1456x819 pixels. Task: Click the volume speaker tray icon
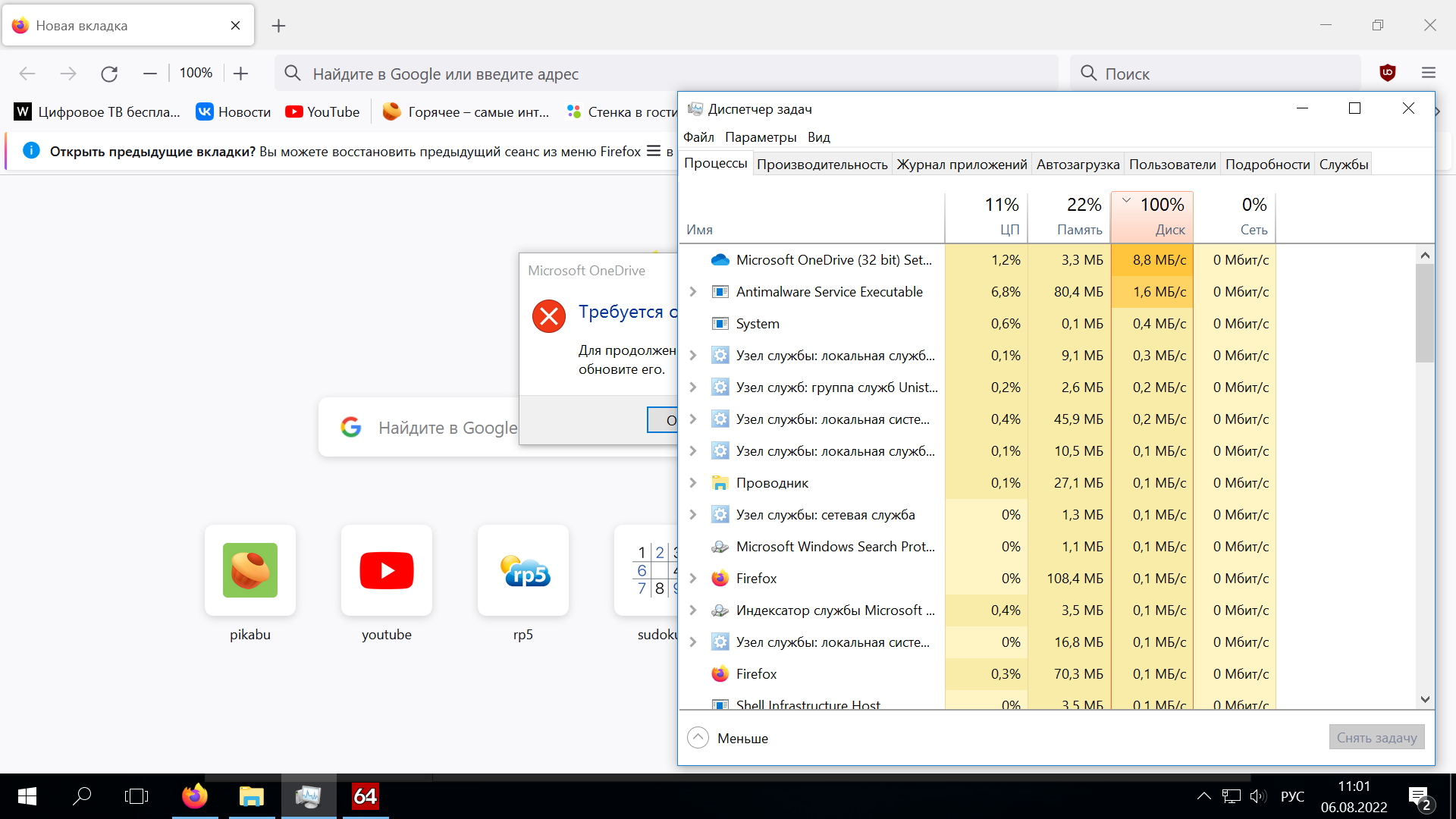[x=1257, y=796]
